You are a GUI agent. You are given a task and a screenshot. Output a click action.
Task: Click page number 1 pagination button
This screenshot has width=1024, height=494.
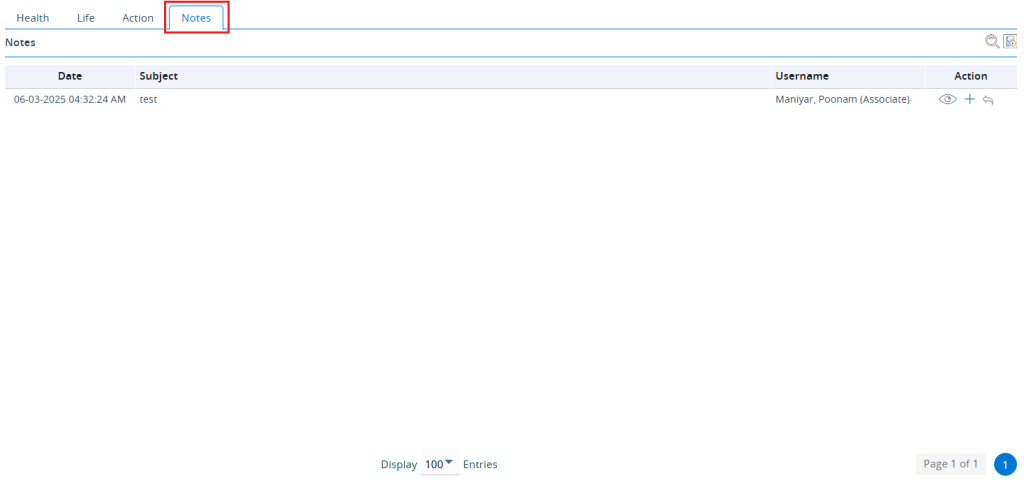click(1005, 464)
